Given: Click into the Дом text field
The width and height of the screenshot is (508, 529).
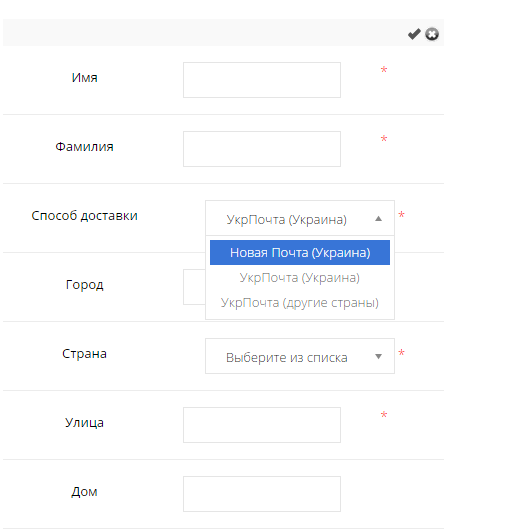Looking at the screenshot, I should tap(262, 494).
